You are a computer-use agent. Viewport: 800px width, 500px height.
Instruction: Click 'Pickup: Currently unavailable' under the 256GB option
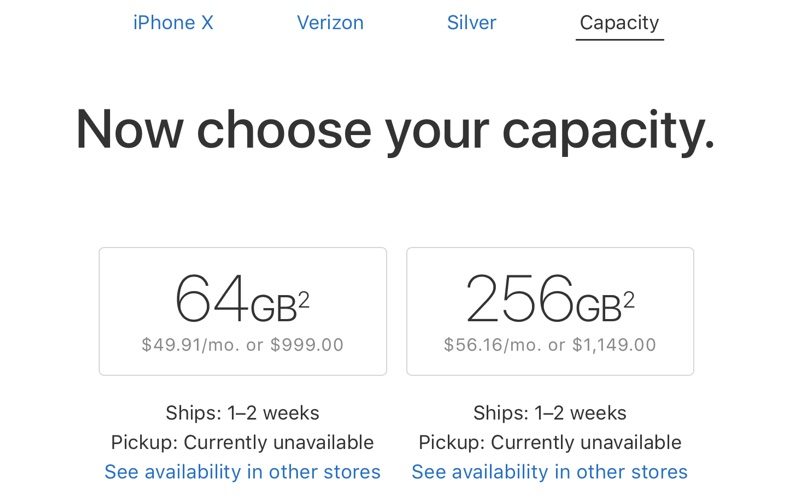[x=550, y=442]
